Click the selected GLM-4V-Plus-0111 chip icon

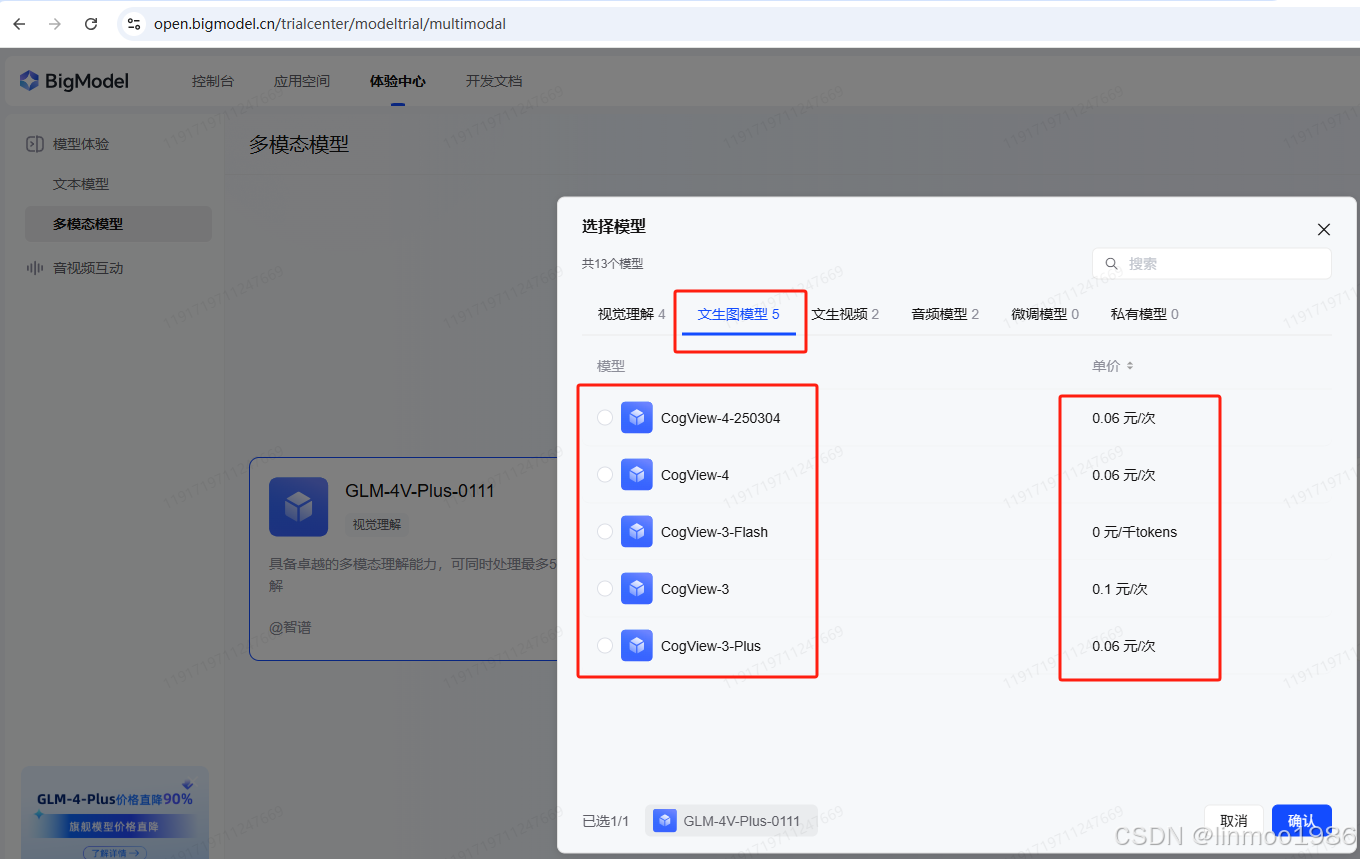665,821
